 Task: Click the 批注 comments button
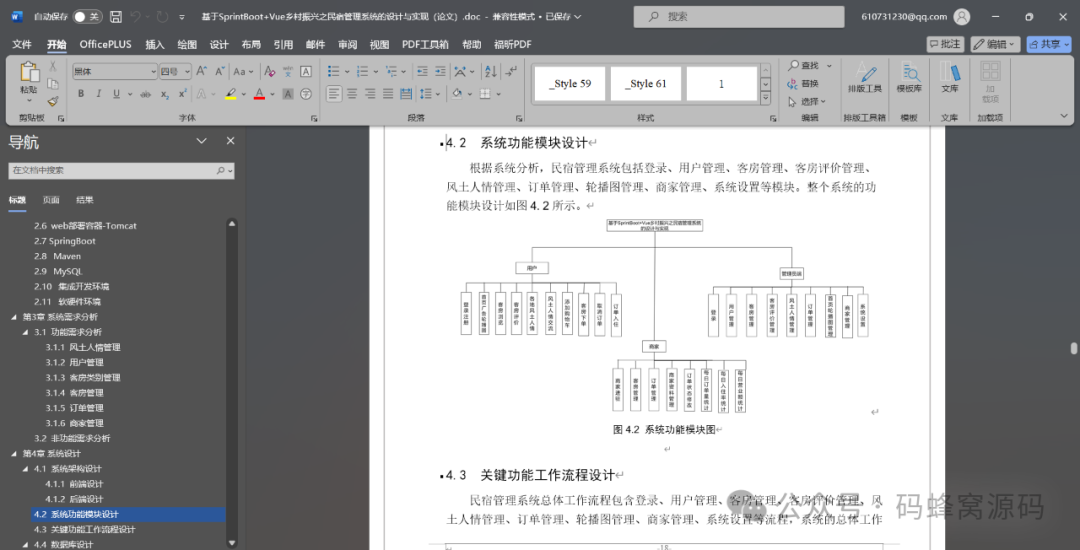tap(945, 44)
